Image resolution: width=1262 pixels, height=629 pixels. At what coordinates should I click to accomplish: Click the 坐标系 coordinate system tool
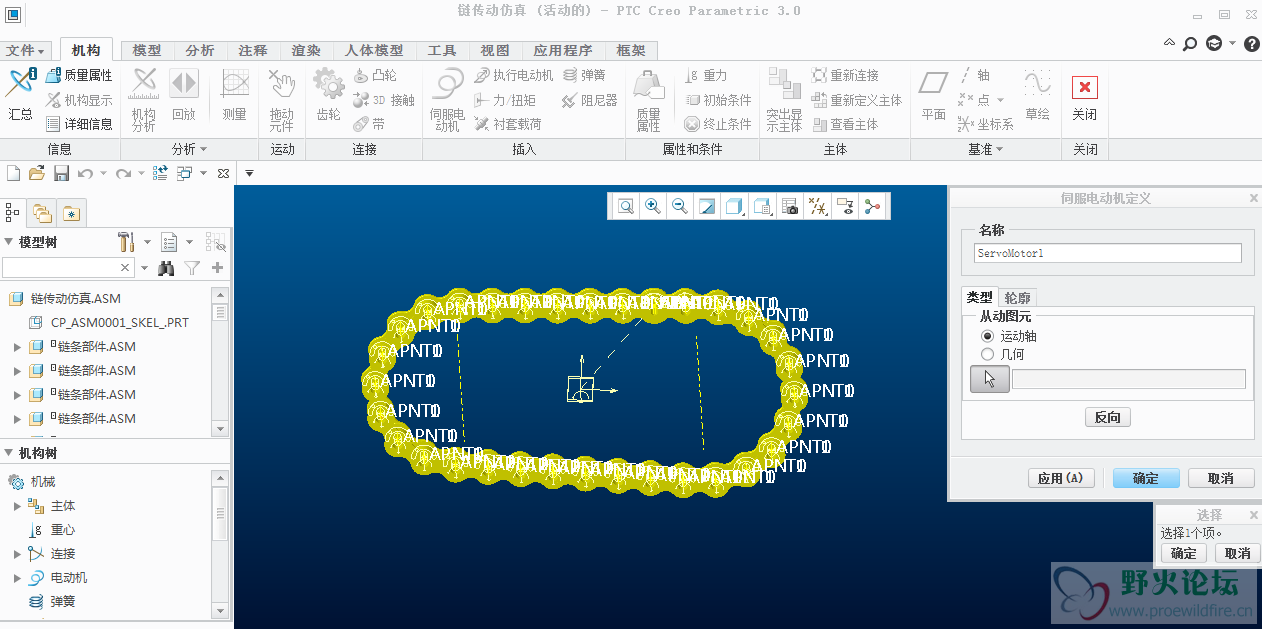(x=986, y=124)
